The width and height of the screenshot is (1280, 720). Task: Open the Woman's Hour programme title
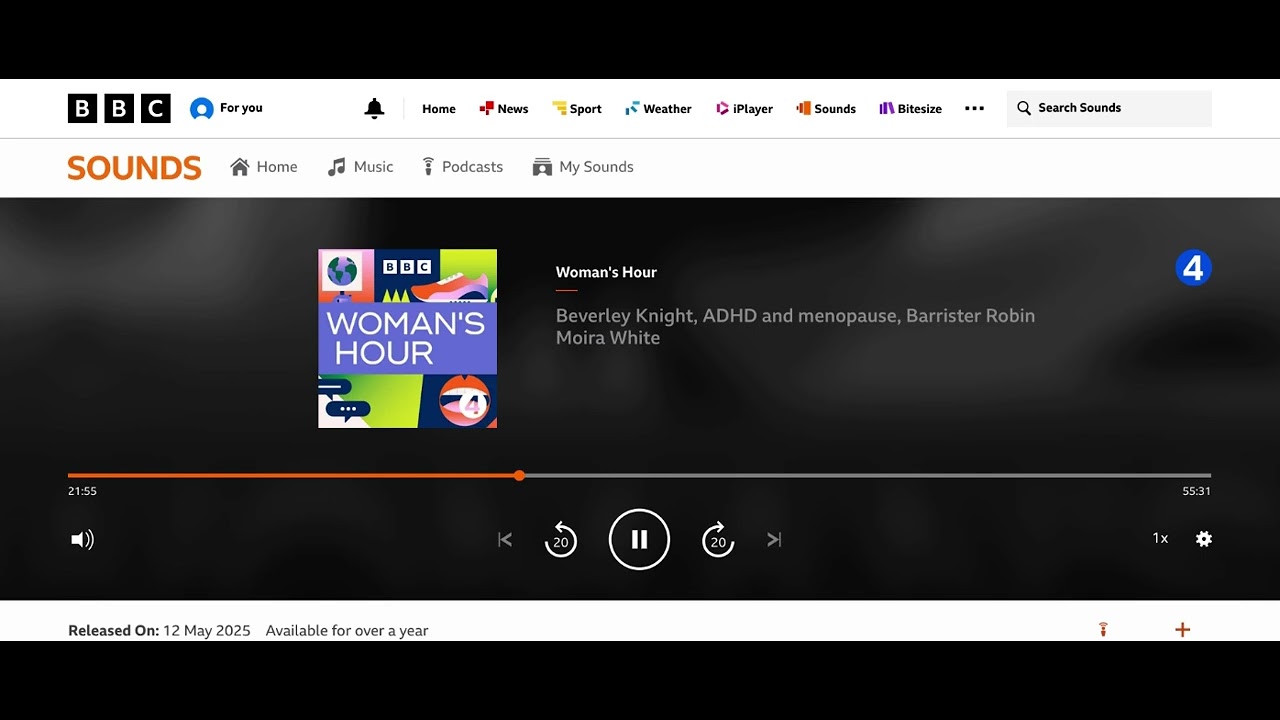tap(606, 272)
